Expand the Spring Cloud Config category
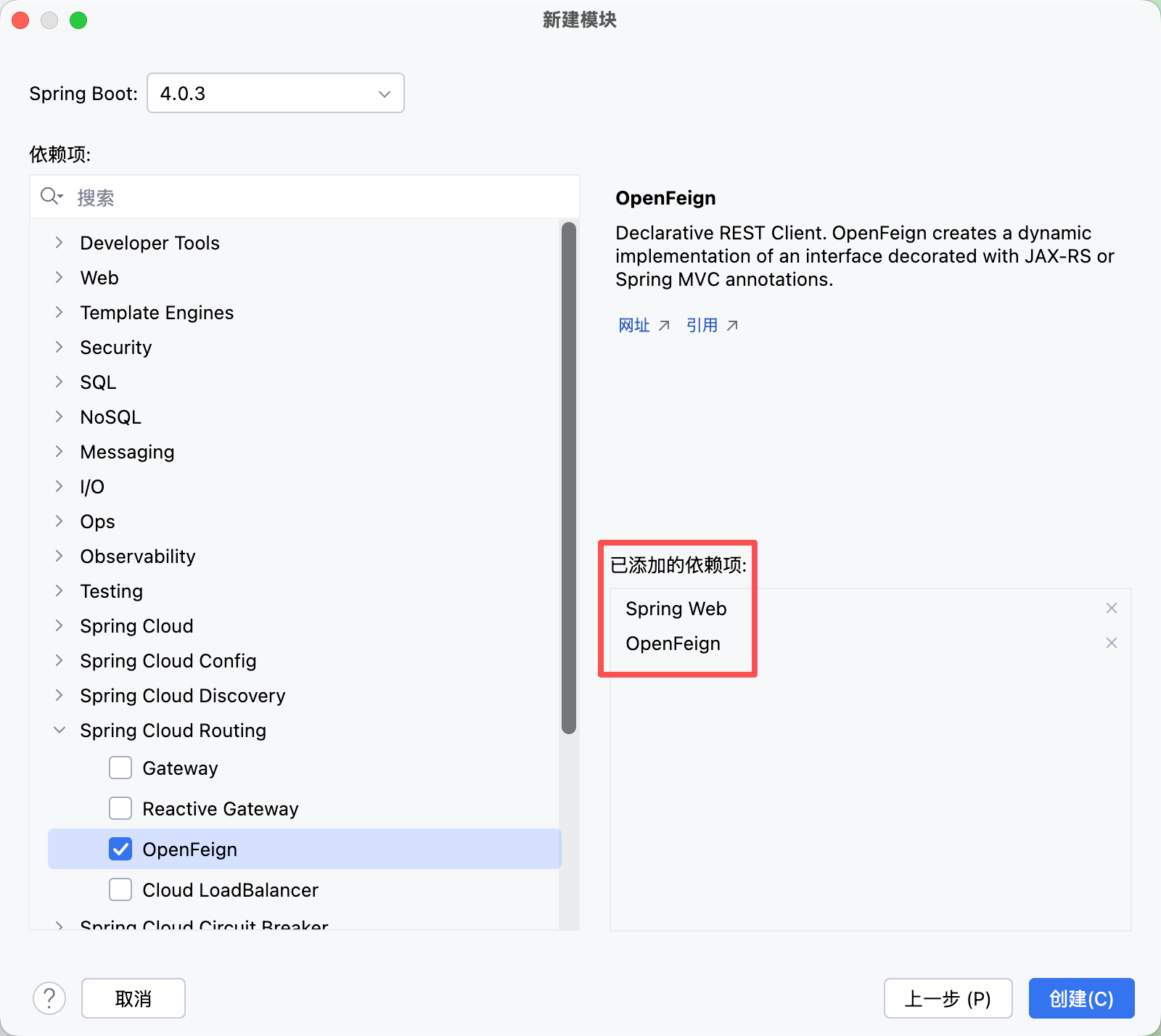 pyautogui.click(x=60, y=660)
